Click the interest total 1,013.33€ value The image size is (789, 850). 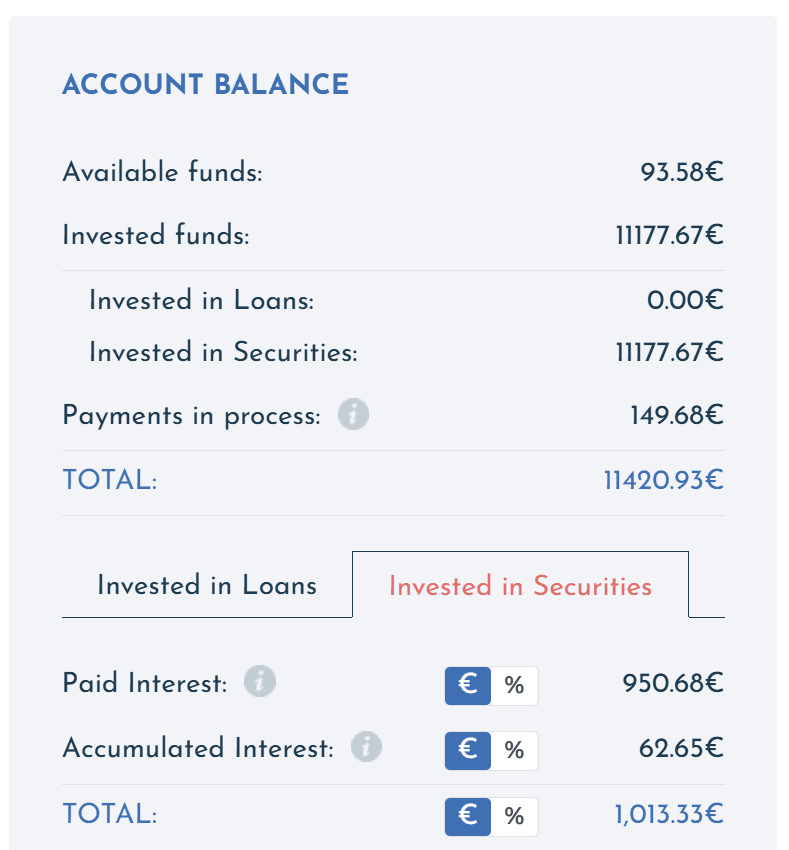pyautogui.click(x=669, y=815)
